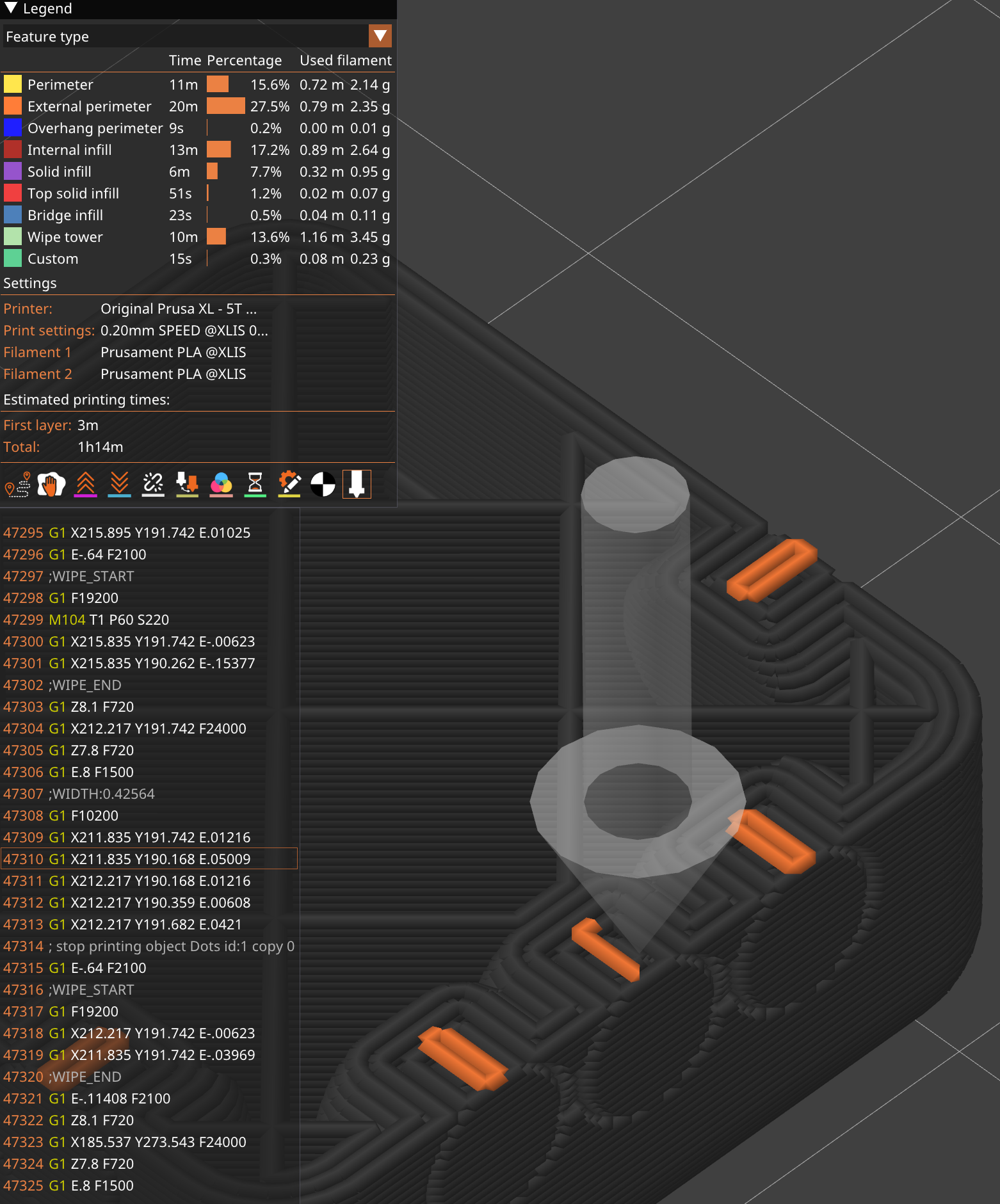Image resolution: width=1000 pixels, height=1204 pixels.
Task: Select line 47314 'stop printing object Dots'
Action: coord(149,946)
